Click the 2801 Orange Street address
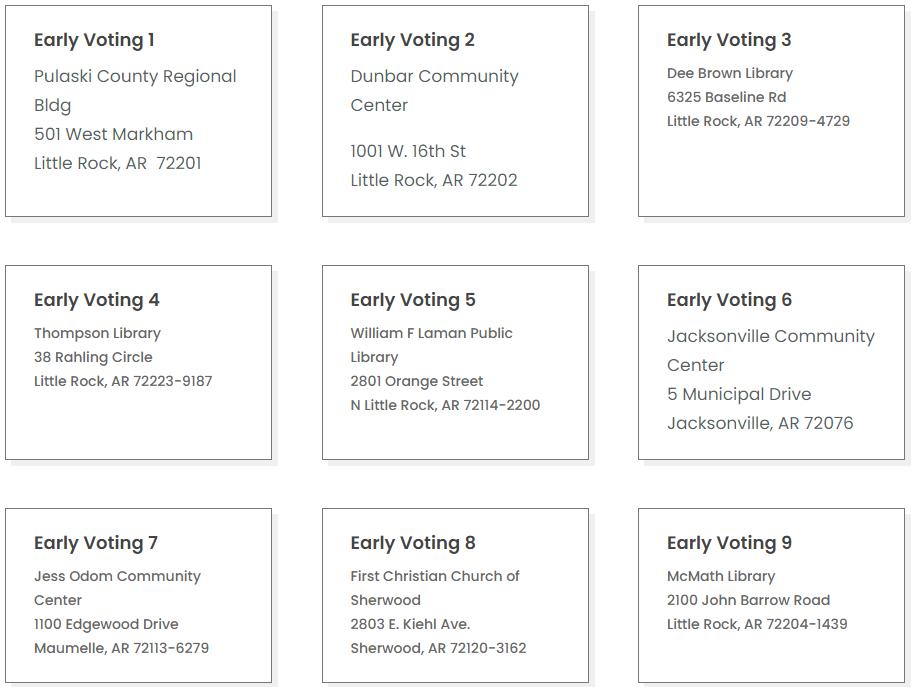The width and height of the screenshot is (911, 687). click(416, 381)
